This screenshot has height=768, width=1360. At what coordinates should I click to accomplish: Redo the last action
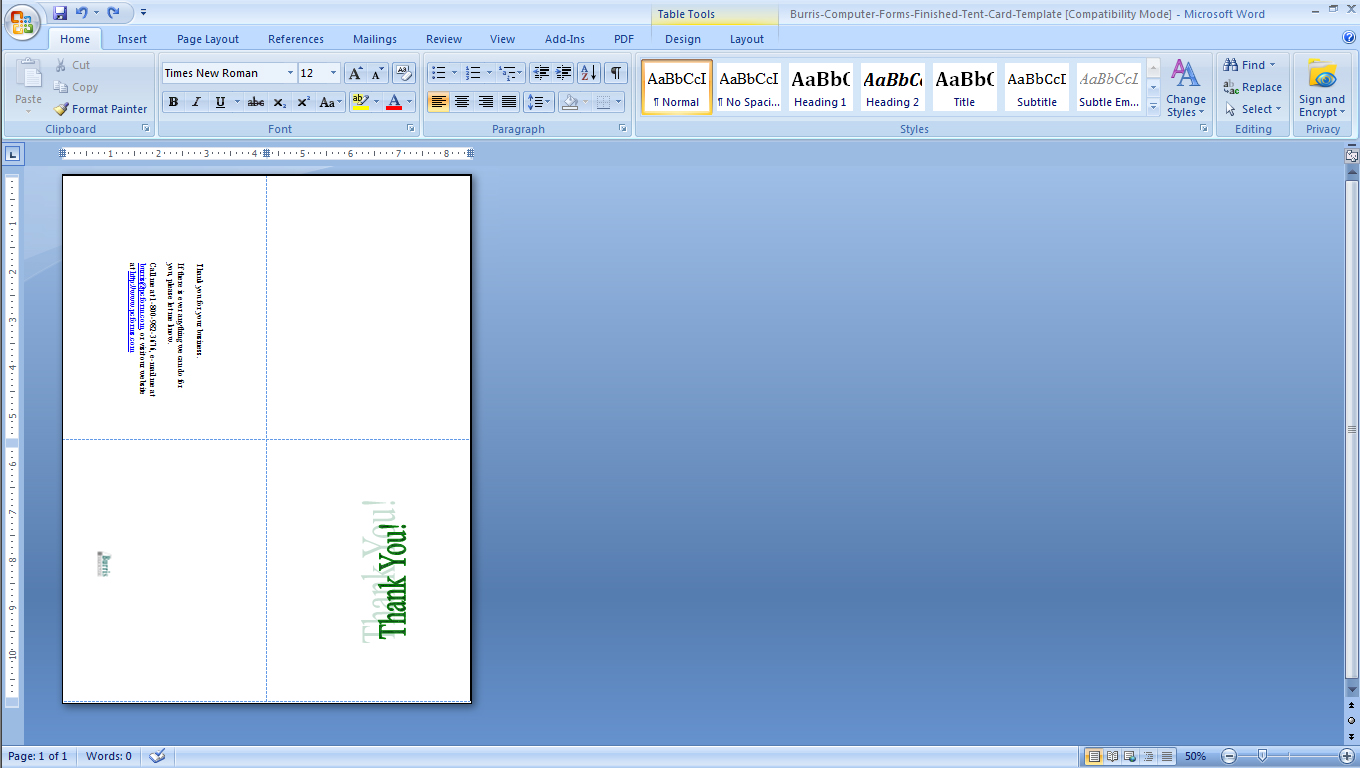pos(113,13)
